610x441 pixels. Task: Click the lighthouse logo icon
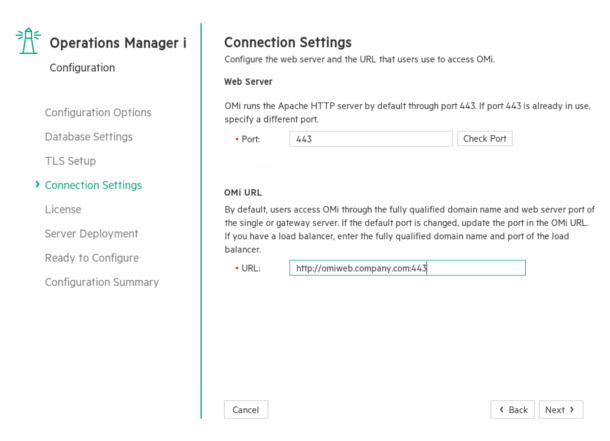28,41
